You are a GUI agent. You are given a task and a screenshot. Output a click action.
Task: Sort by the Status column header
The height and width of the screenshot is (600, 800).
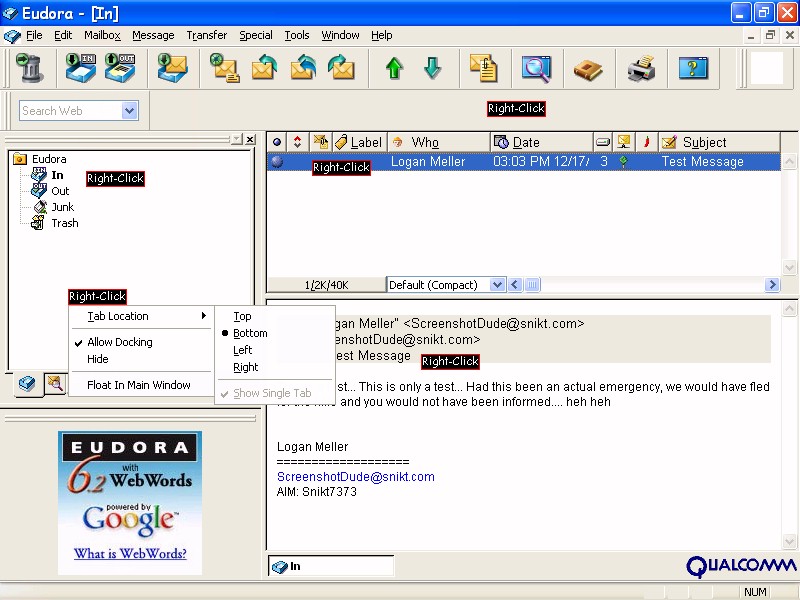277,142
